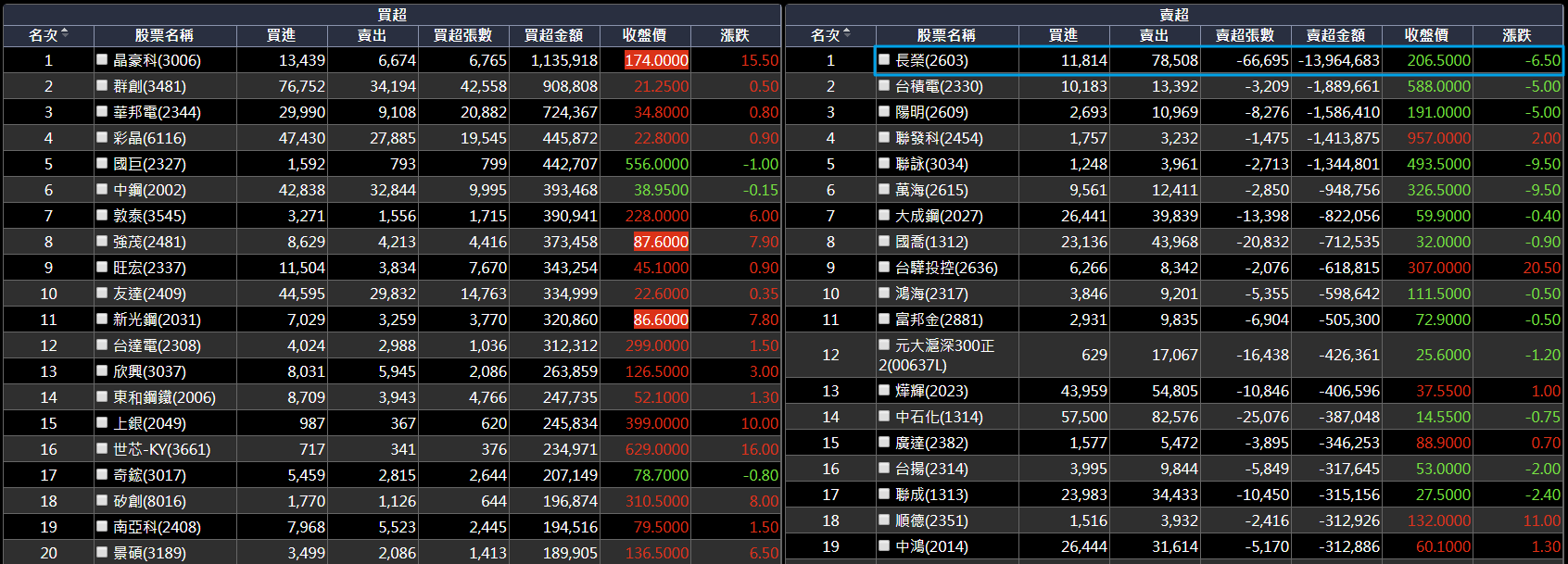Open stock 欣興(3037)
Viewport: 1568px width, 564px height.
149,371
